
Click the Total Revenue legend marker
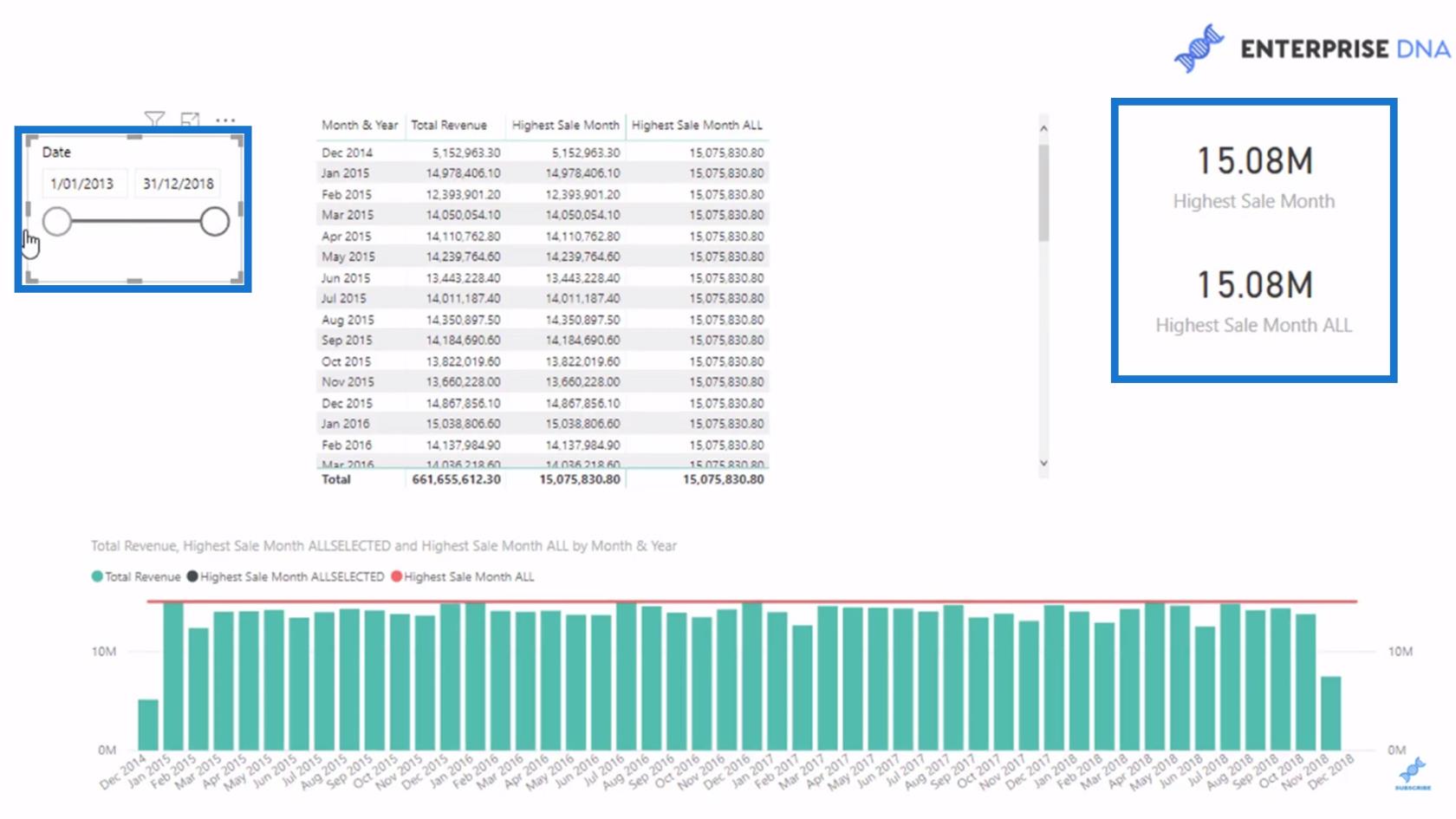coord(97,576)
